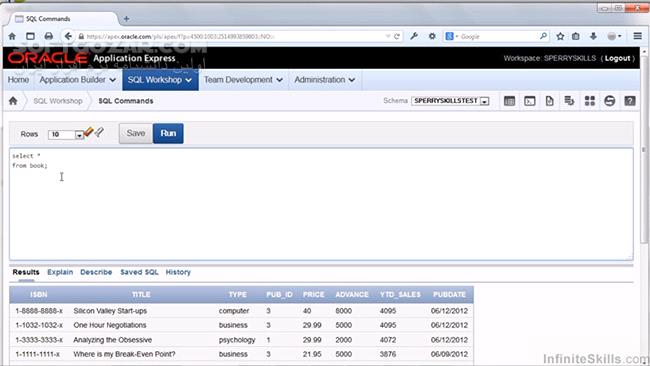The height and width of the screenshot is (366, 650).
Task: Reload the page with the refresh icon
Action: pyautogui.click(x=397, y=36)
